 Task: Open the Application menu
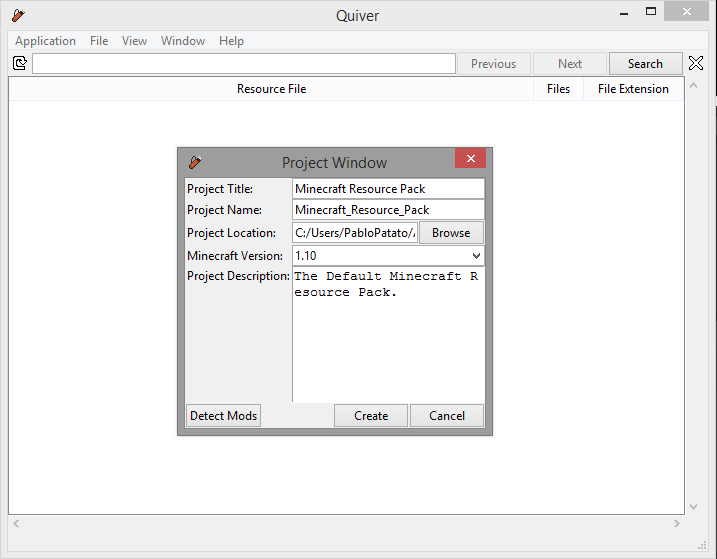[x=45, y=41]
